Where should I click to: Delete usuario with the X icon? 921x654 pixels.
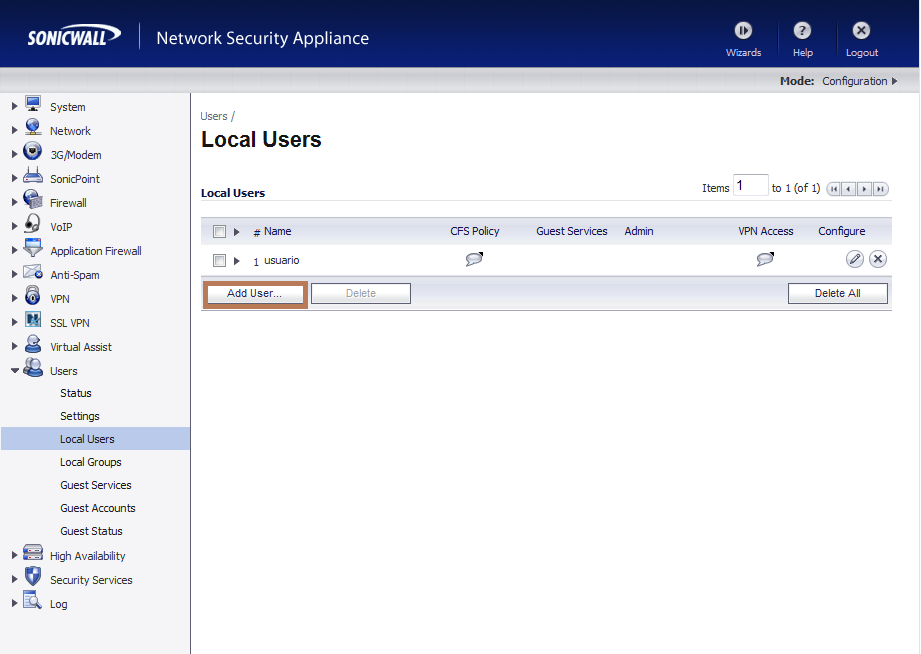pyautogui.click(x=878, y=259)
